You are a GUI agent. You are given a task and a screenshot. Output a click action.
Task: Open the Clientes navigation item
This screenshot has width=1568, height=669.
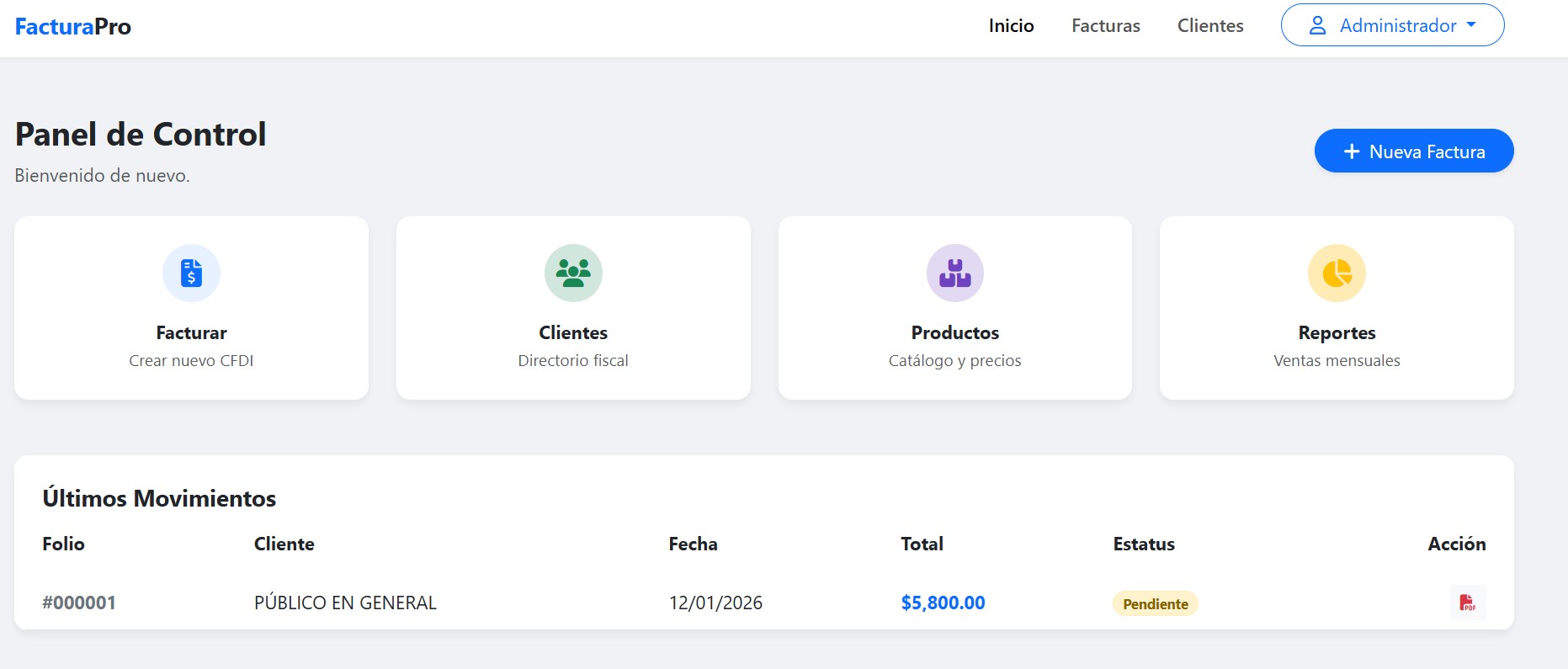pyautogui.click(x=1210, y=25)
